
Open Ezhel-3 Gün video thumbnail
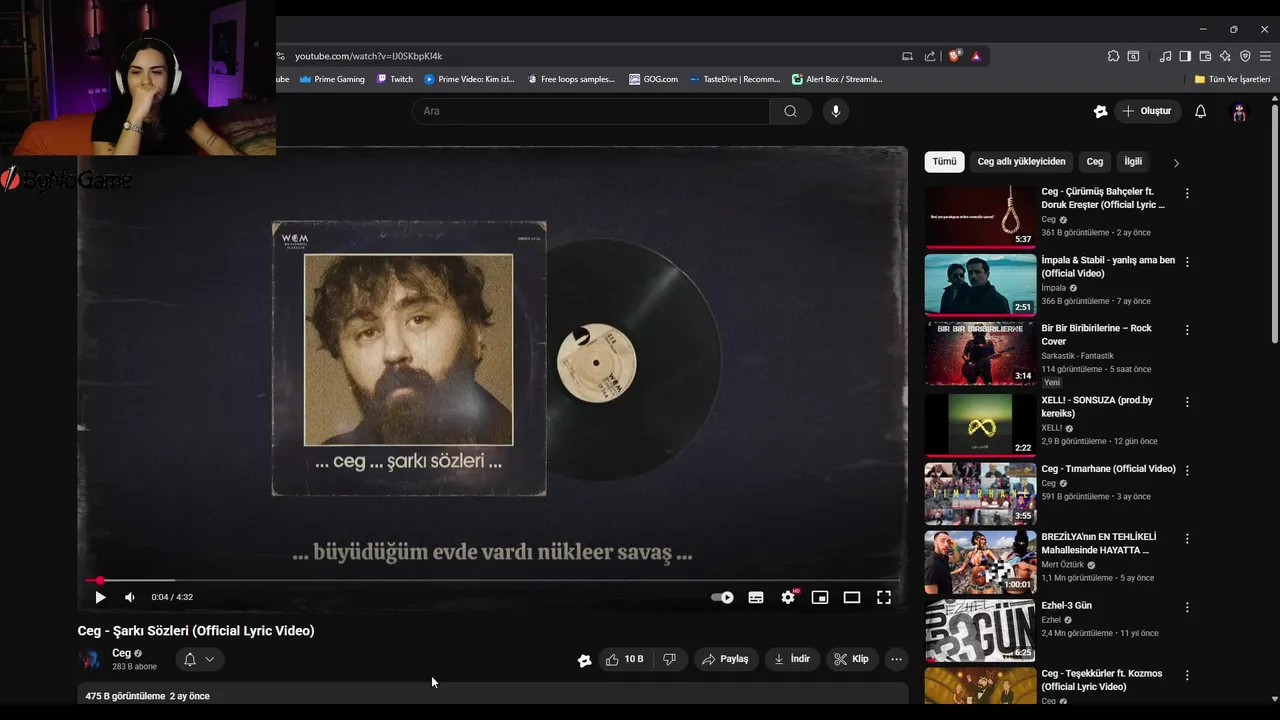point(980,630)
